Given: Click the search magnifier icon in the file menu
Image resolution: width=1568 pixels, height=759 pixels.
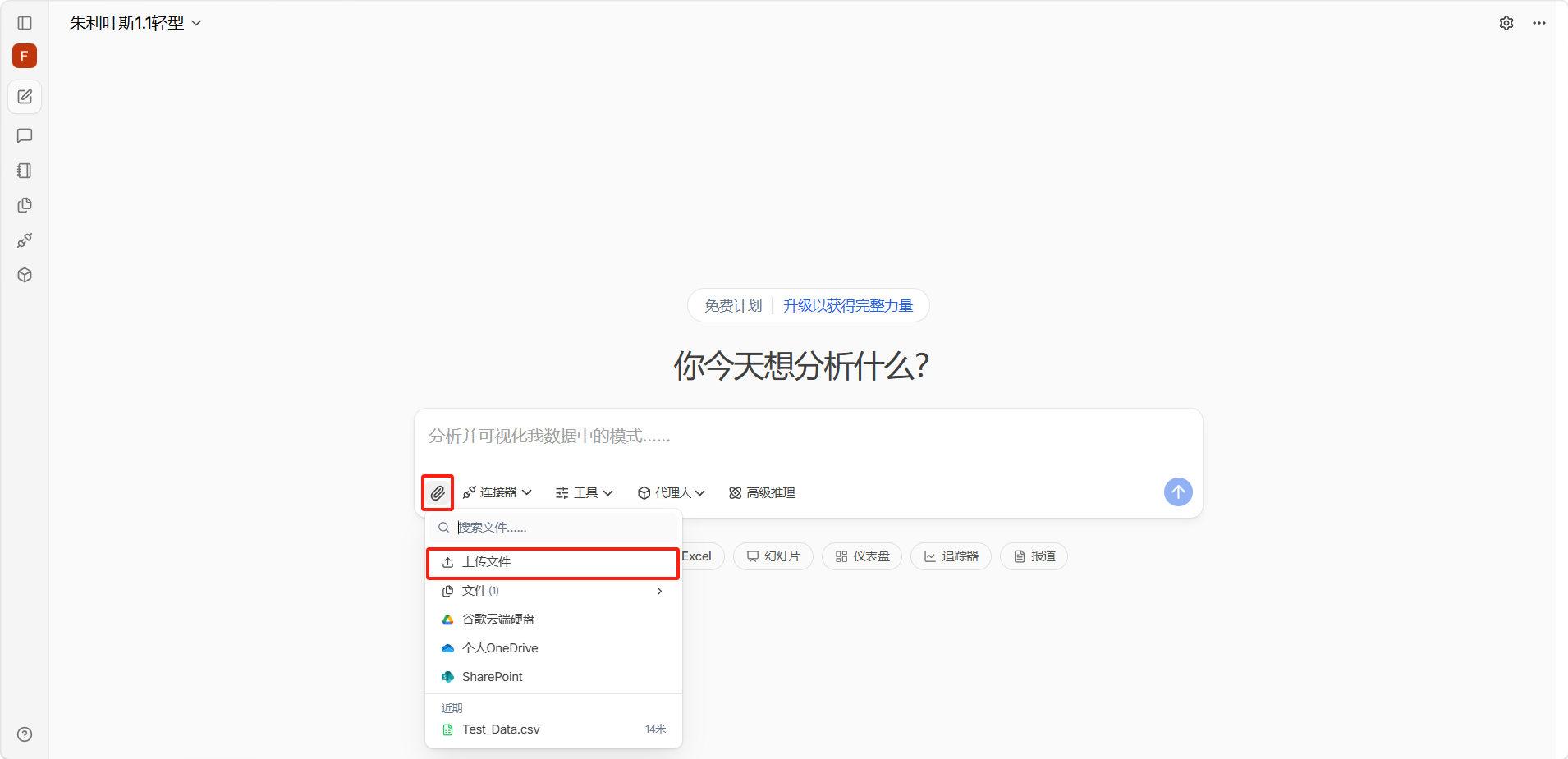Looking at the screenshot, I should [x=443, y=528].
